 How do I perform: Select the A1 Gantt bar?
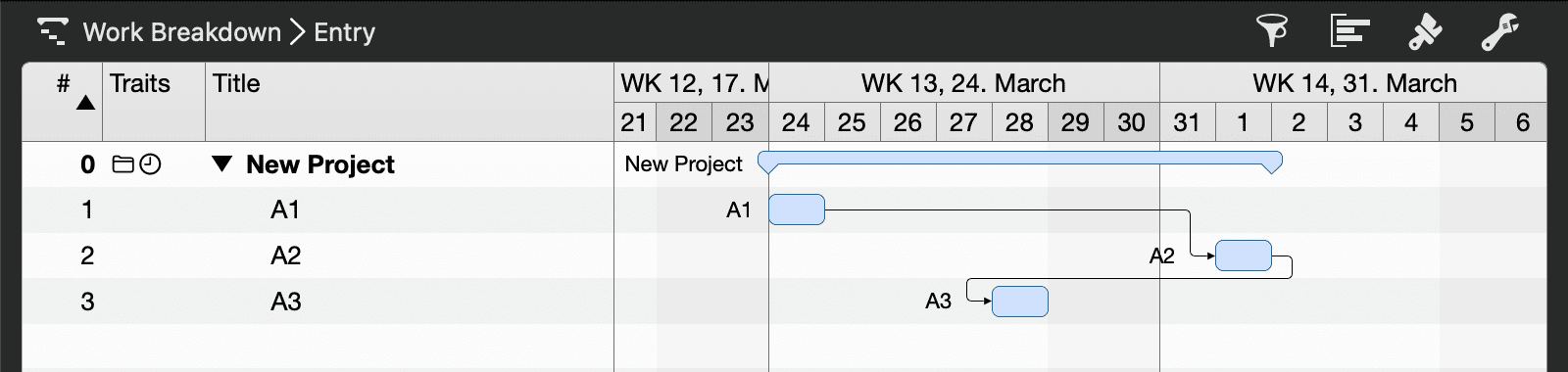(797, 209)
